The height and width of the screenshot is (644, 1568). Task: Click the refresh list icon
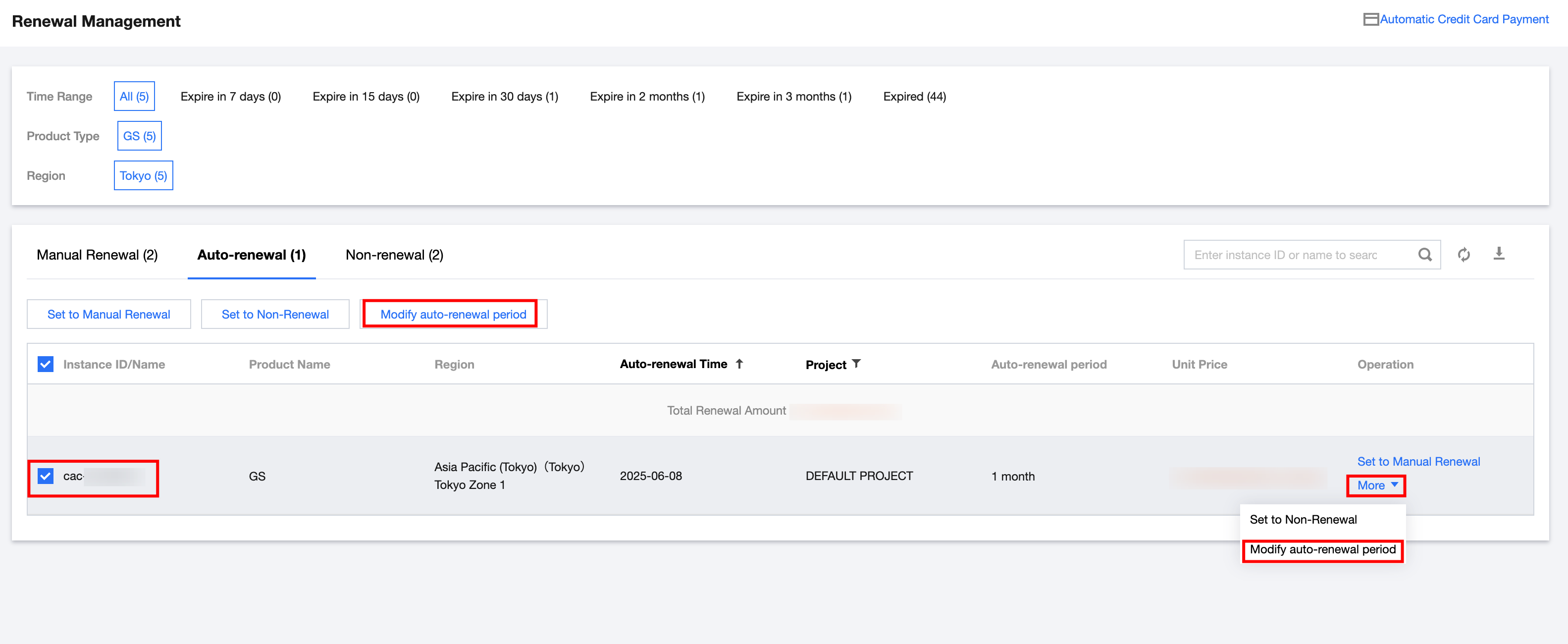coord(1464,255)
